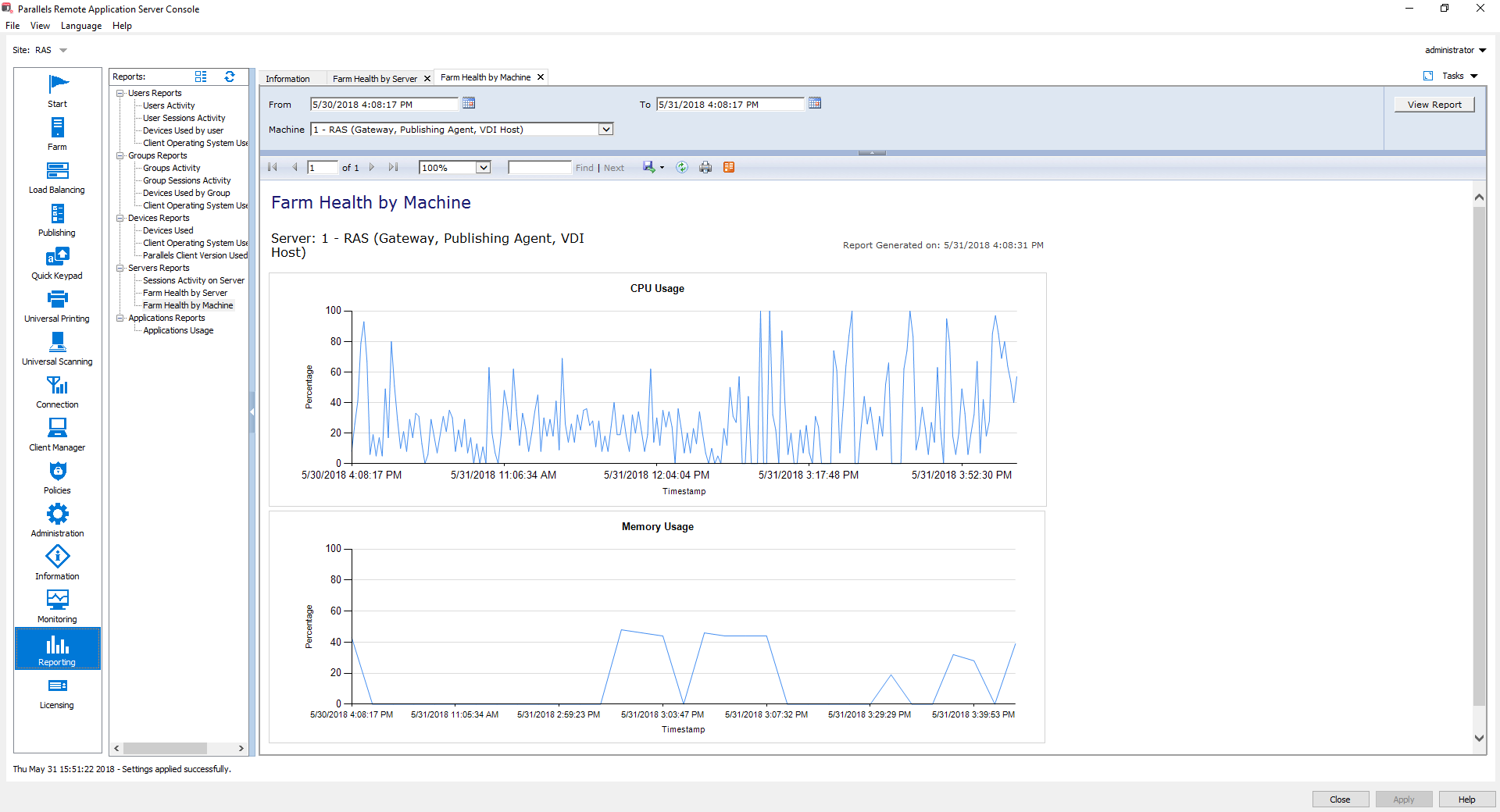This screenshot has height=812, width=1500.
Task: Open Universal Scanning category
Action: coord(57,349)
